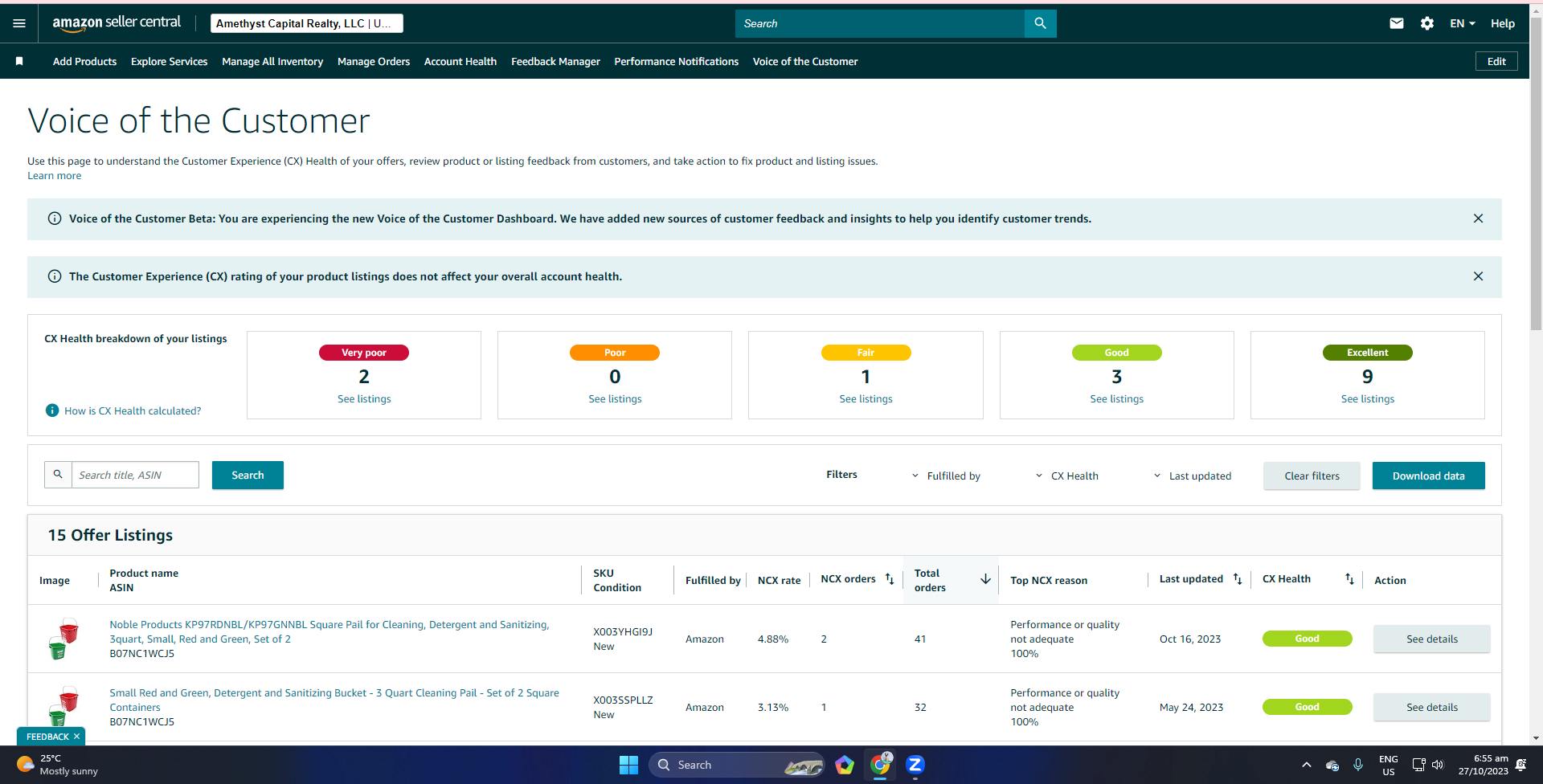1543x784 pixels.
Task: Click the Amazon Seller Central logo
Action: pos(117,23)
